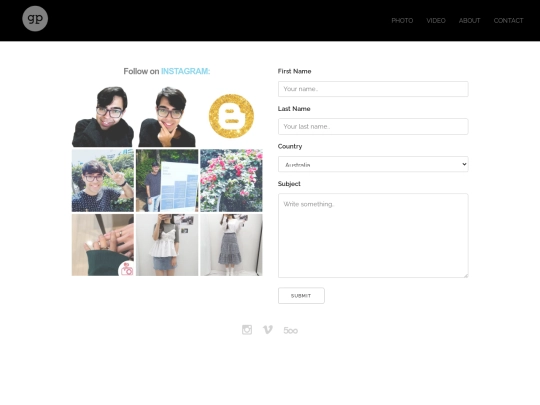The image size is (540, 405).
Task: Click the SUBMIT button
Action: (301, 295)
